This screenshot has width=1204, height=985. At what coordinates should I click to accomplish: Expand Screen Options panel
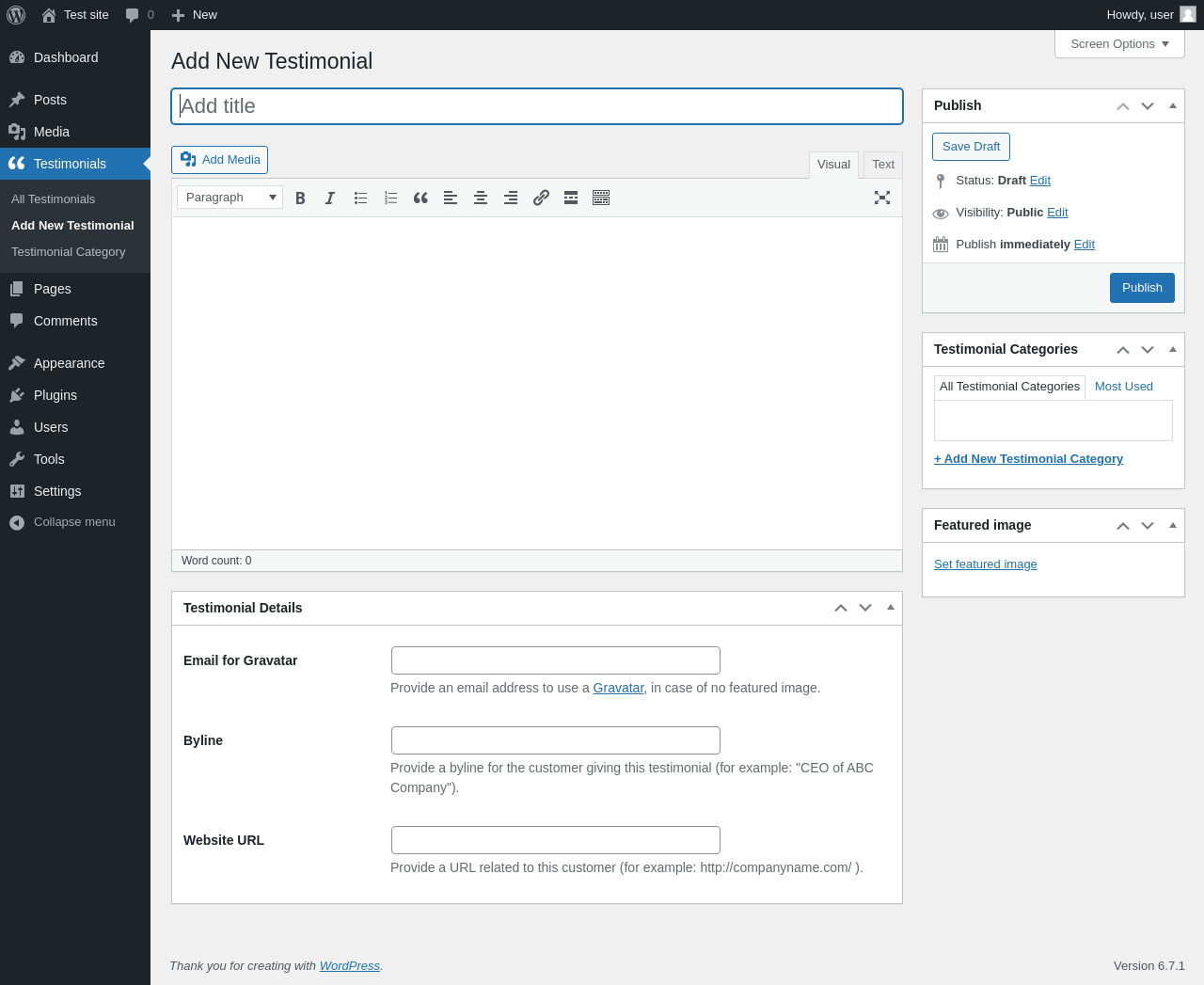point(1119,44)
